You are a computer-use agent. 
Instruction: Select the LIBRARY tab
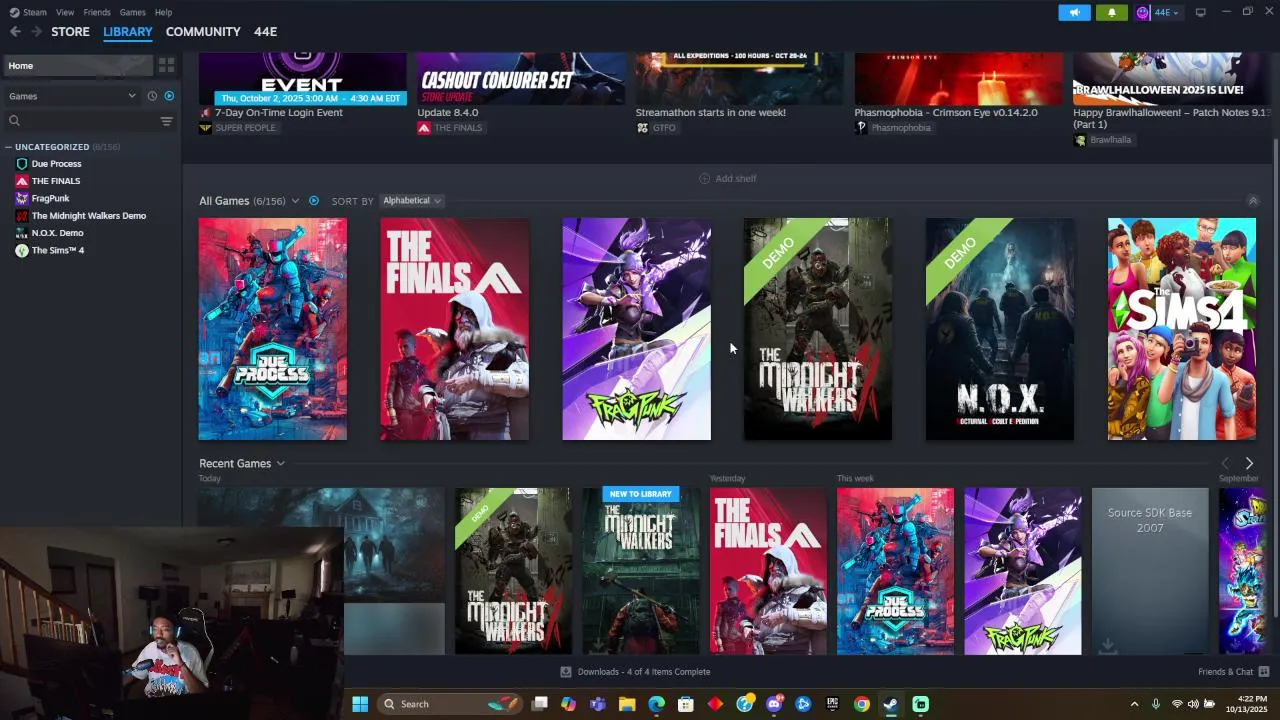click(128, 32)
